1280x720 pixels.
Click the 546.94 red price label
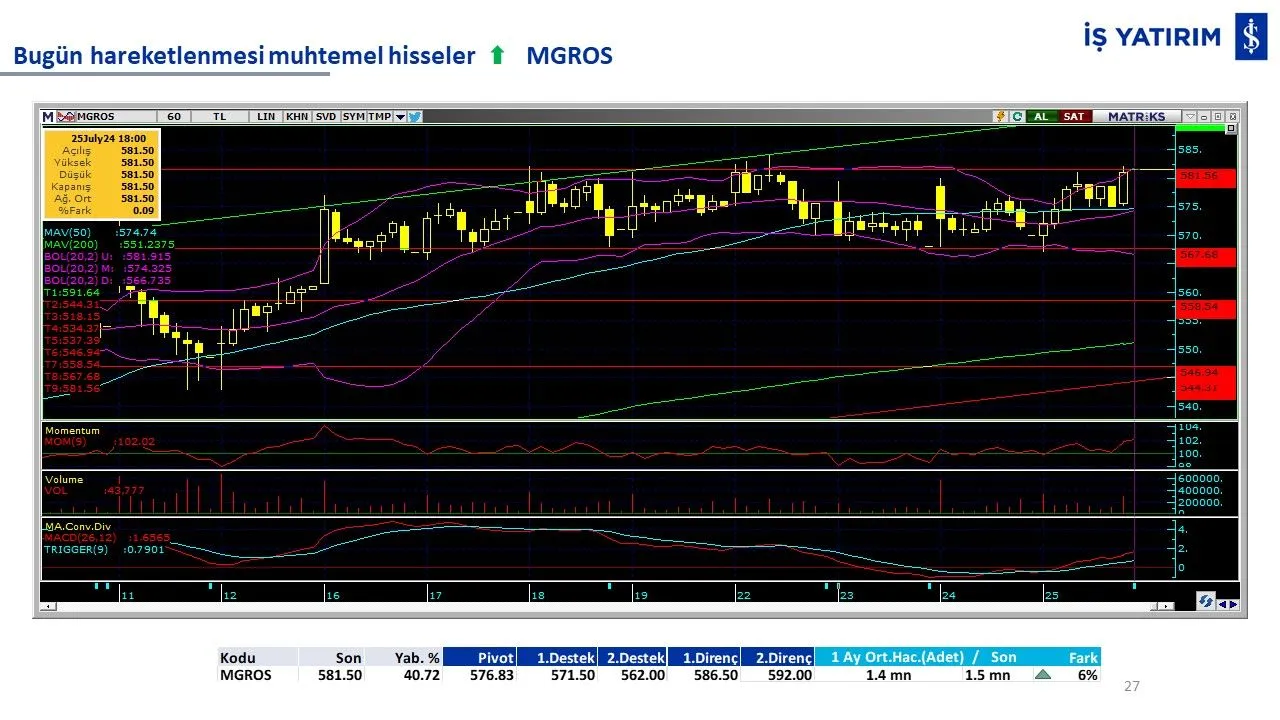point(1206,372)
